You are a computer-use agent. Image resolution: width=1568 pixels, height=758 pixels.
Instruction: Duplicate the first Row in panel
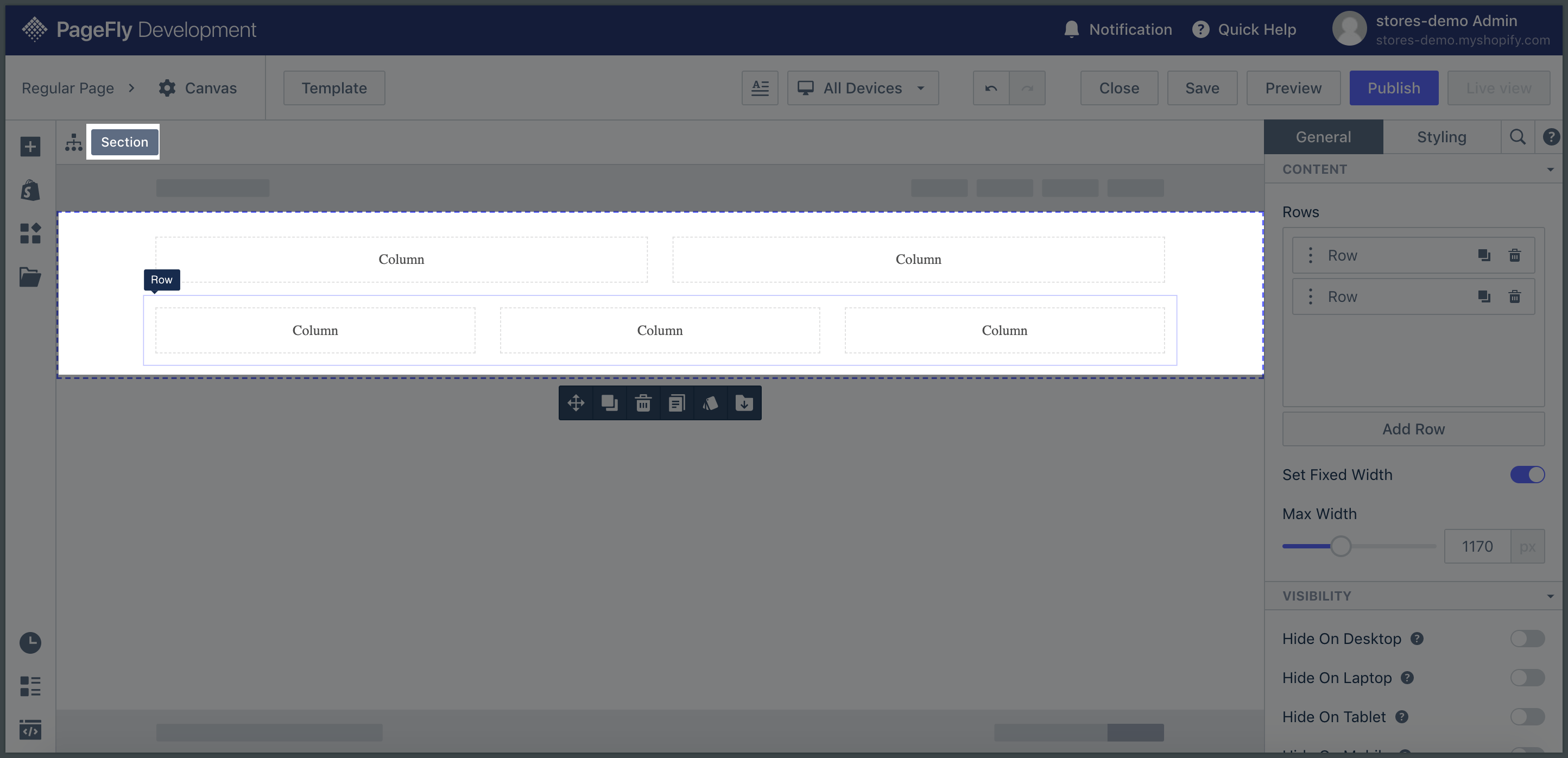click(1484, 255)
